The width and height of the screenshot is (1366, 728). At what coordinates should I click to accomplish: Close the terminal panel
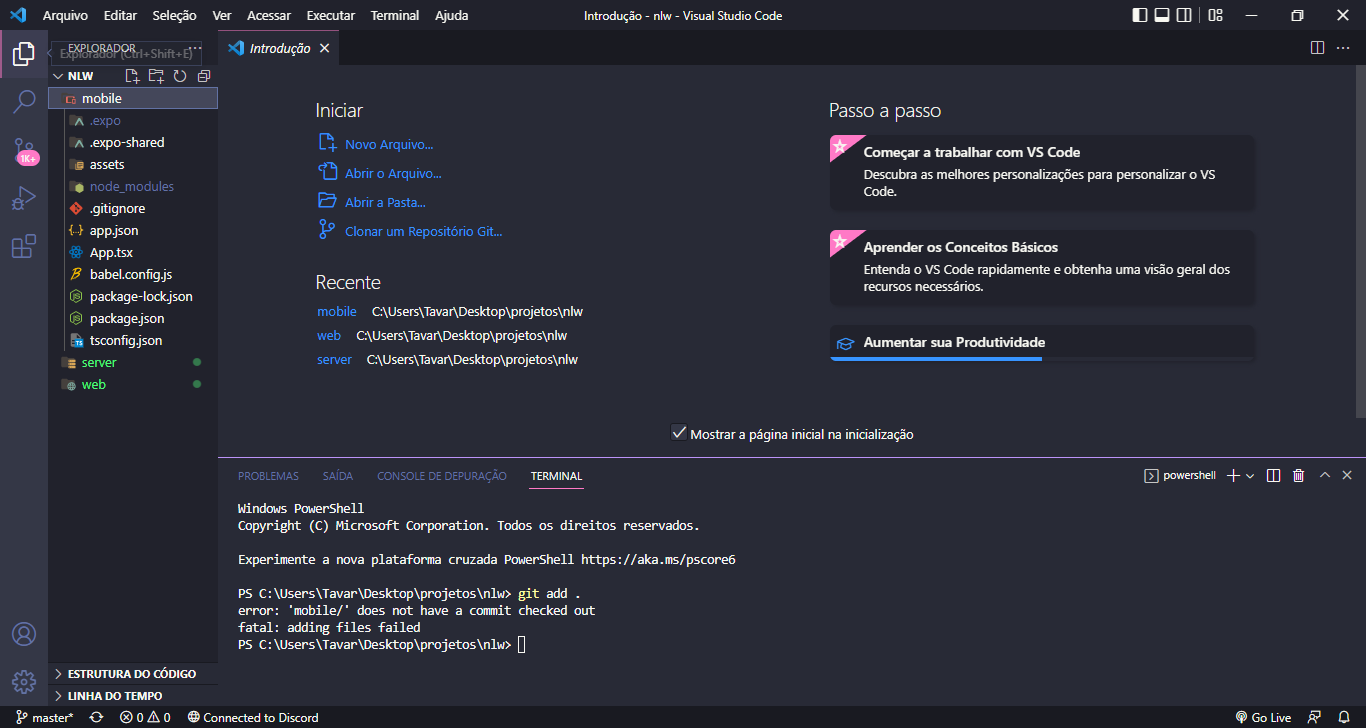click(x=1347, y=476)
